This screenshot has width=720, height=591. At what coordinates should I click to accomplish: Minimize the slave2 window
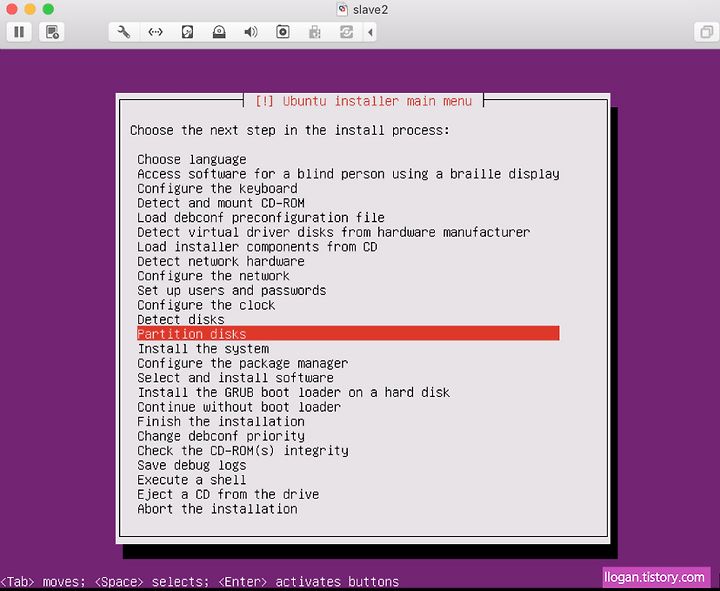[x=30, y=9]
